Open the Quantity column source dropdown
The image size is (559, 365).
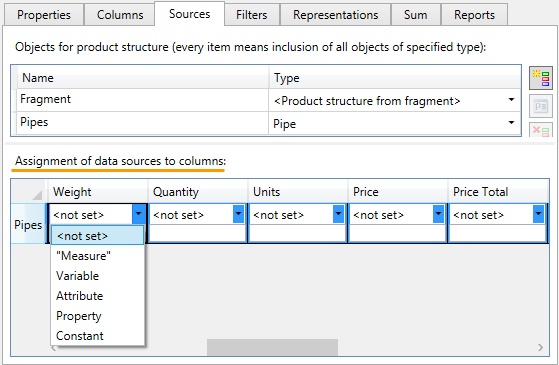(x=238, y=214)
